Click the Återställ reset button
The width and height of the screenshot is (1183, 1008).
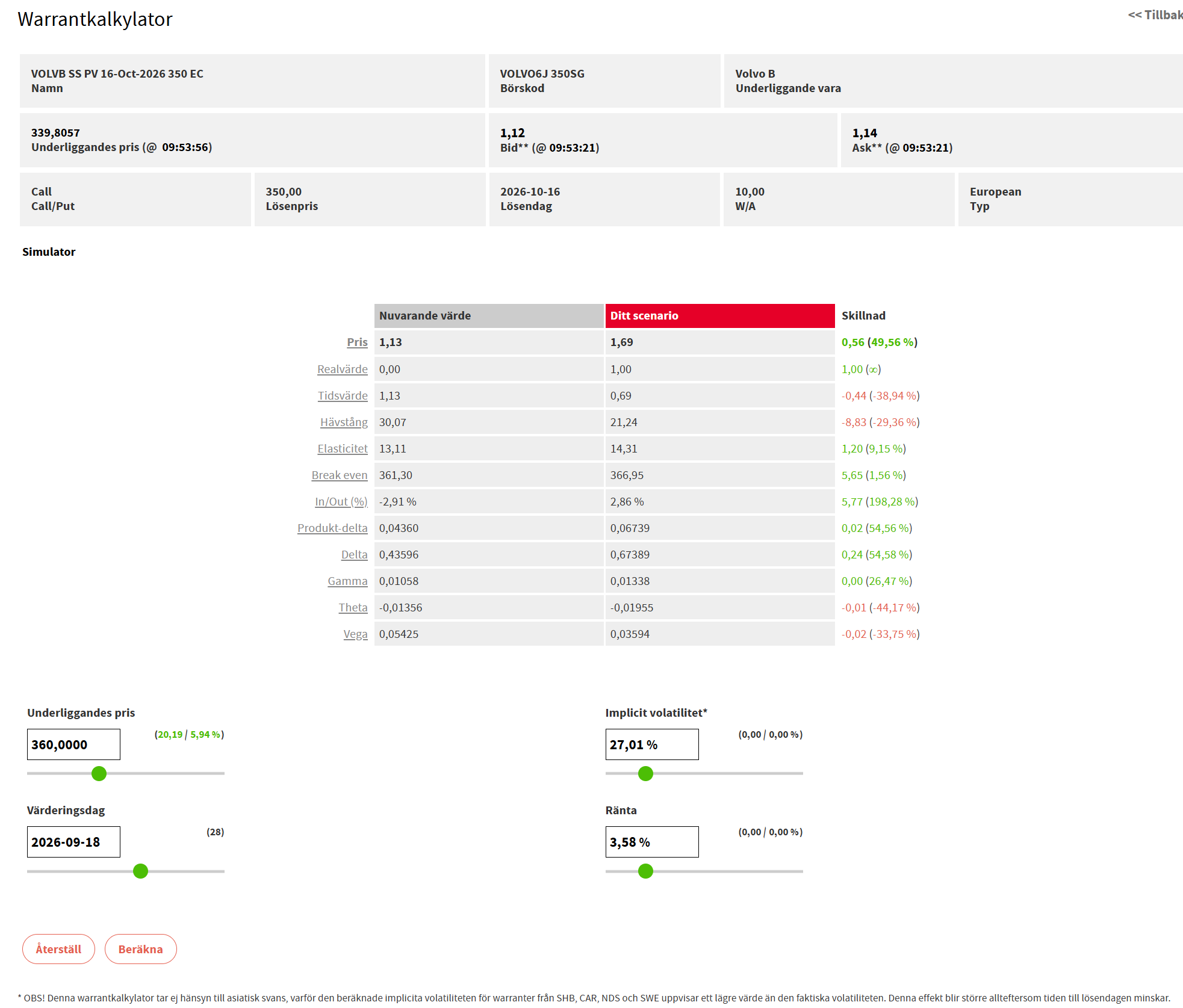(58, 949)
